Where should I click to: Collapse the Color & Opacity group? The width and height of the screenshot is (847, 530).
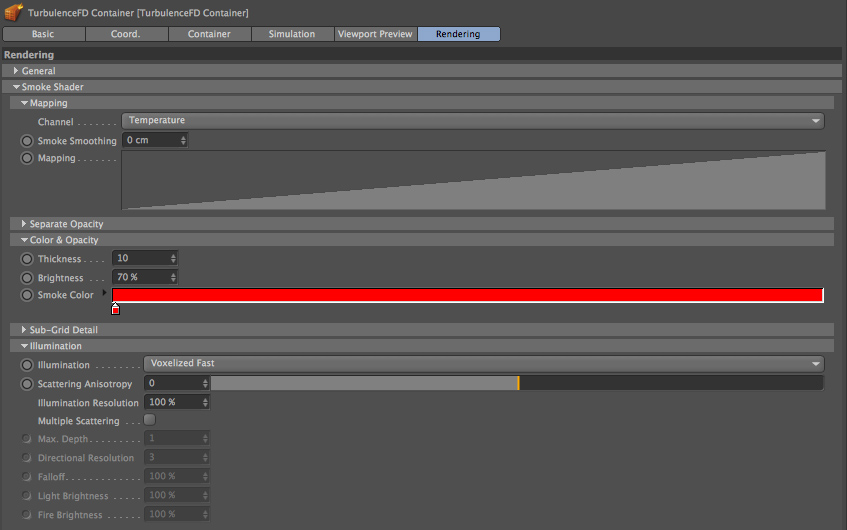coord(24,240)
